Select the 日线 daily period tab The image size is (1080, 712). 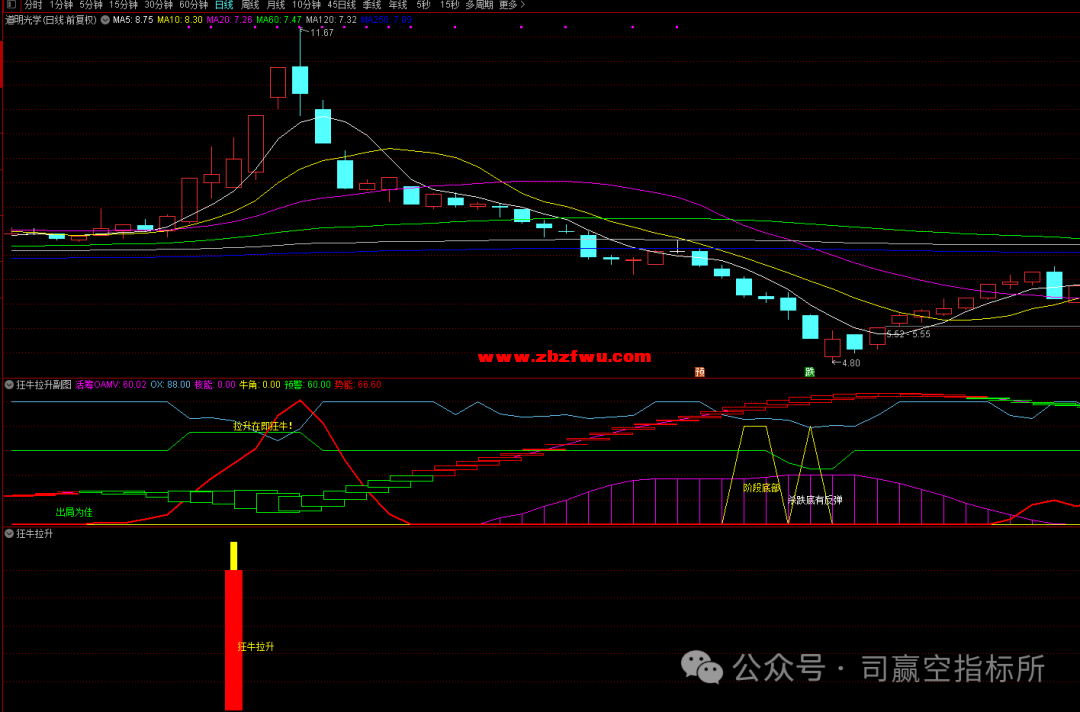(224, 5)
